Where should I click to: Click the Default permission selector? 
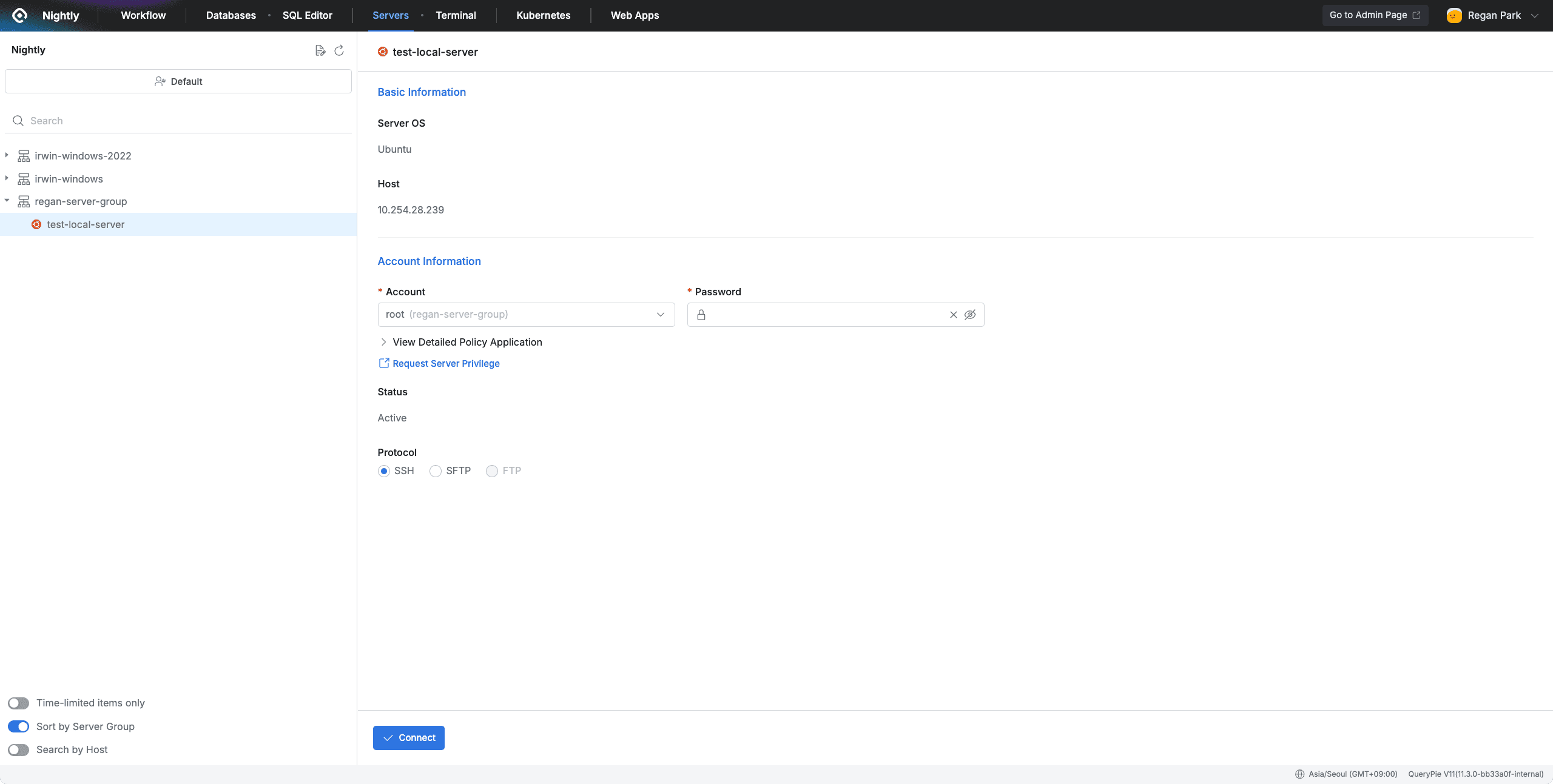178,81
